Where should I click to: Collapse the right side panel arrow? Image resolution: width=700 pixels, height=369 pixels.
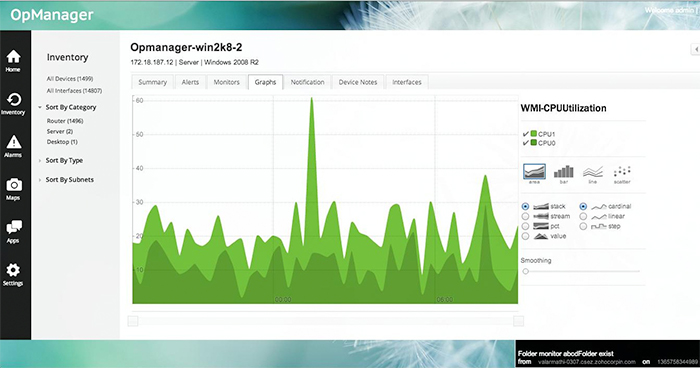click(x=695, y=49)
